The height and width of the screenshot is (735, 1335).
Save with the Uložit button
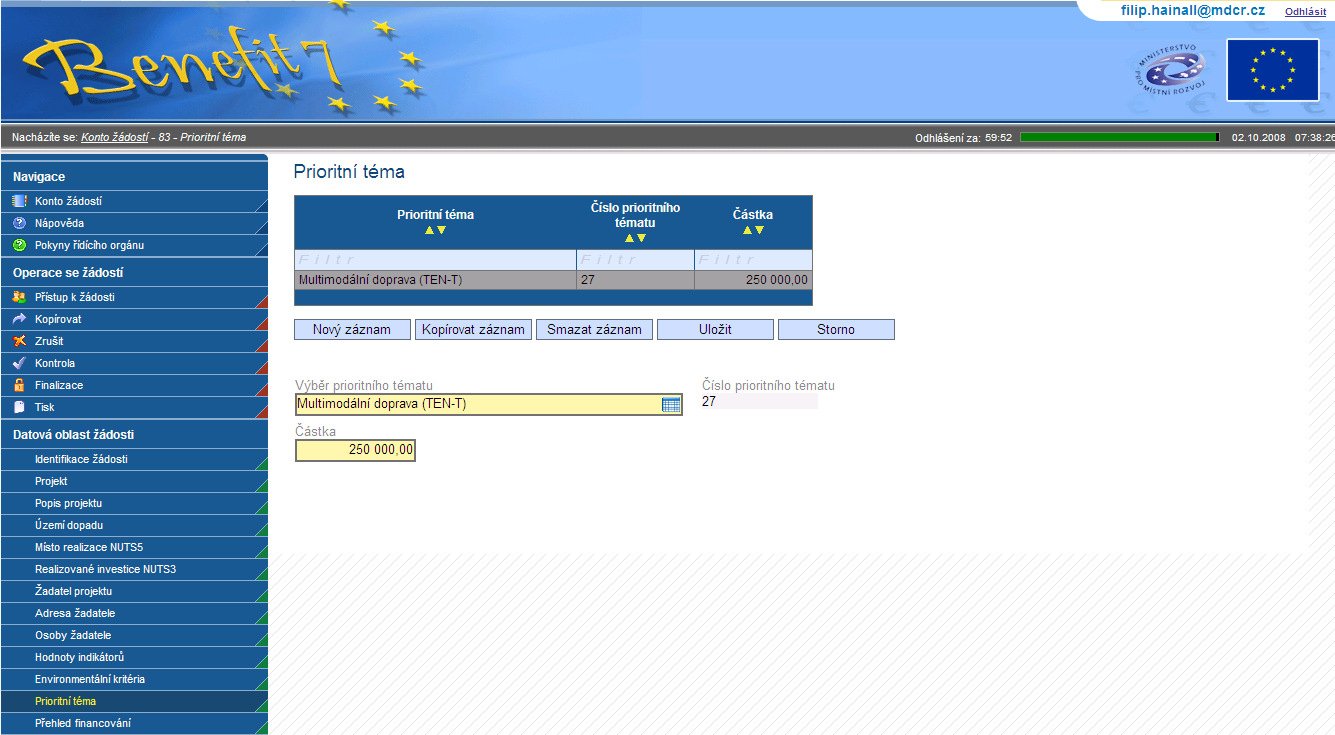pos(715,329)
